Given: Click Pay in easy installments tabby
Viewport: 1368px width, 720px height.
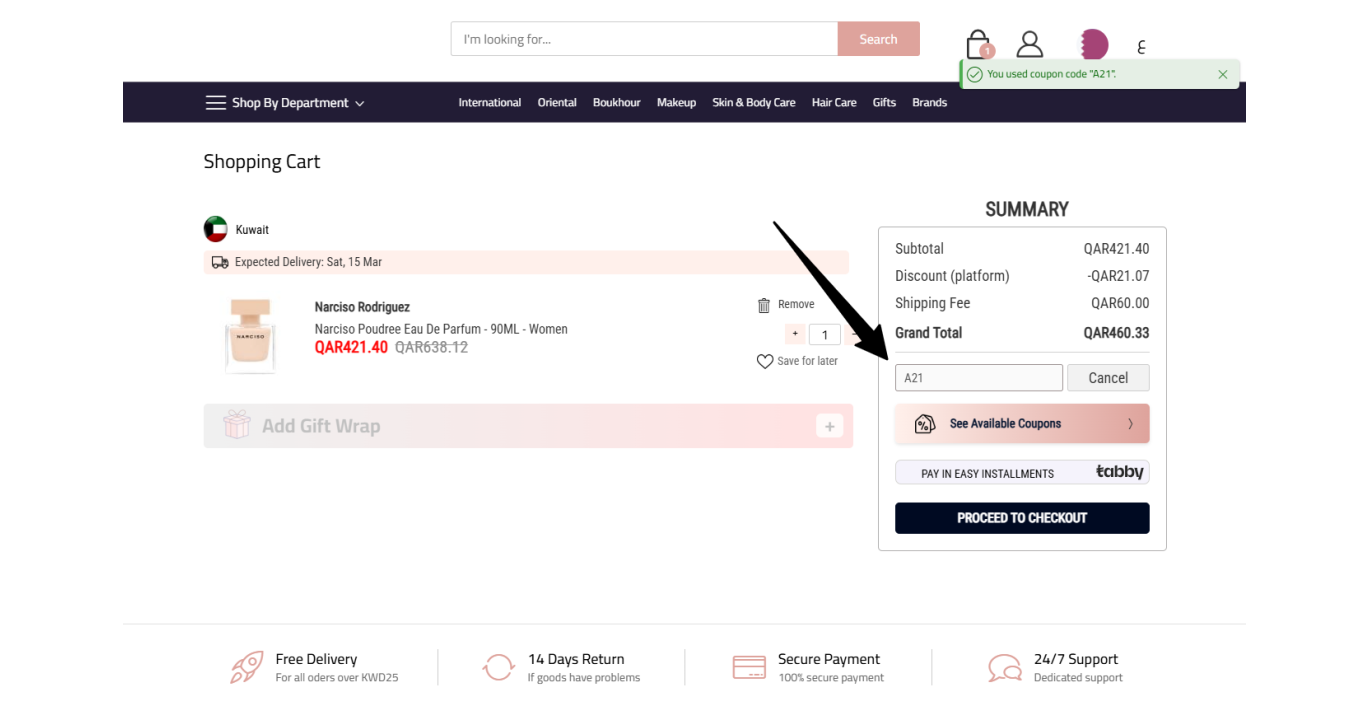Looking at the screenshot, I should tap(1022, 472).
